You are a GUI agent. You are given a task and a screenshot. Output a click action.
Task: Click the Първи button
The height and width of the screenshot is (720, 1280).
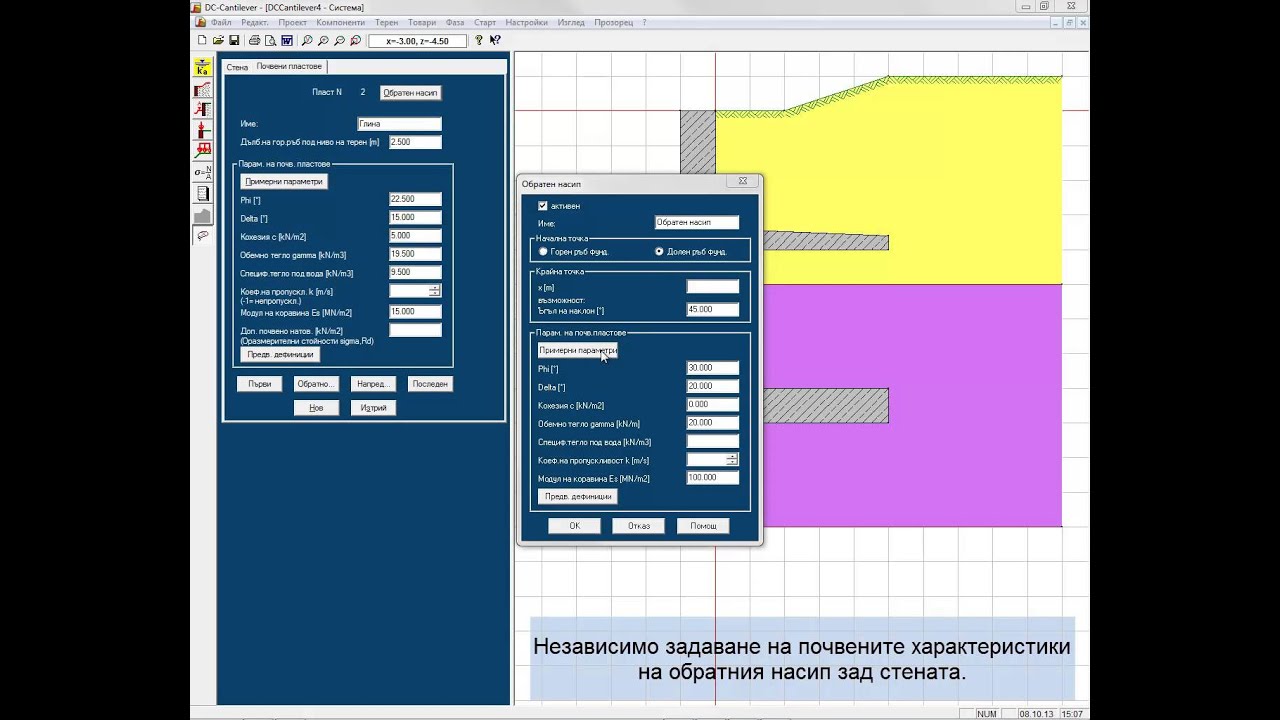(259, 384)
